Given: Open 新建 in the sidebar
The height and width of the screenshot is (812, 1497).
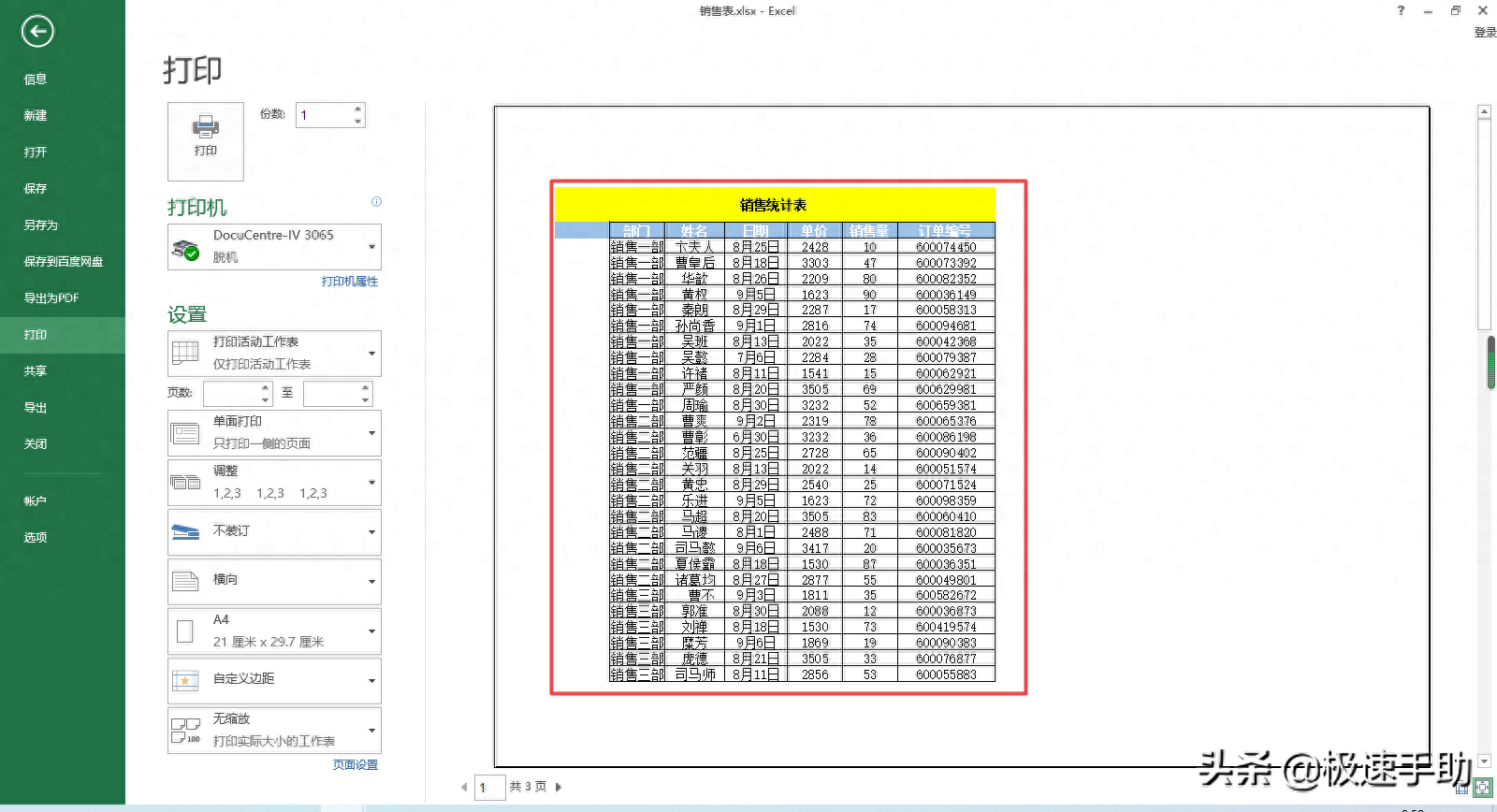Looking at the screenshot, I should tap(63, 116).
